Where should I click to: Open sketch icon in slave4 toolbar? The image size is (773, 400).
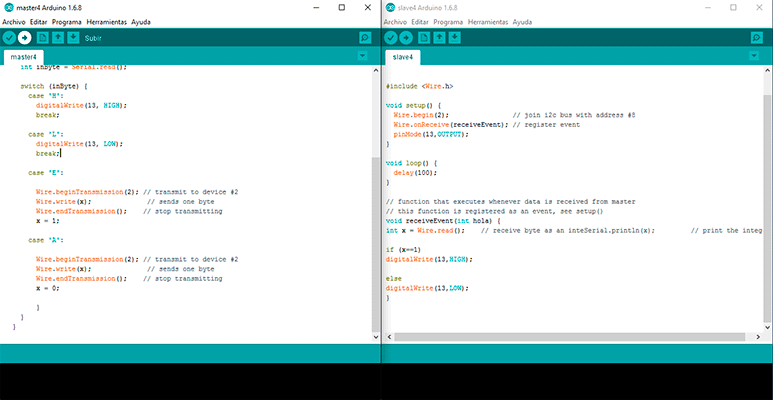coord(440,37)
